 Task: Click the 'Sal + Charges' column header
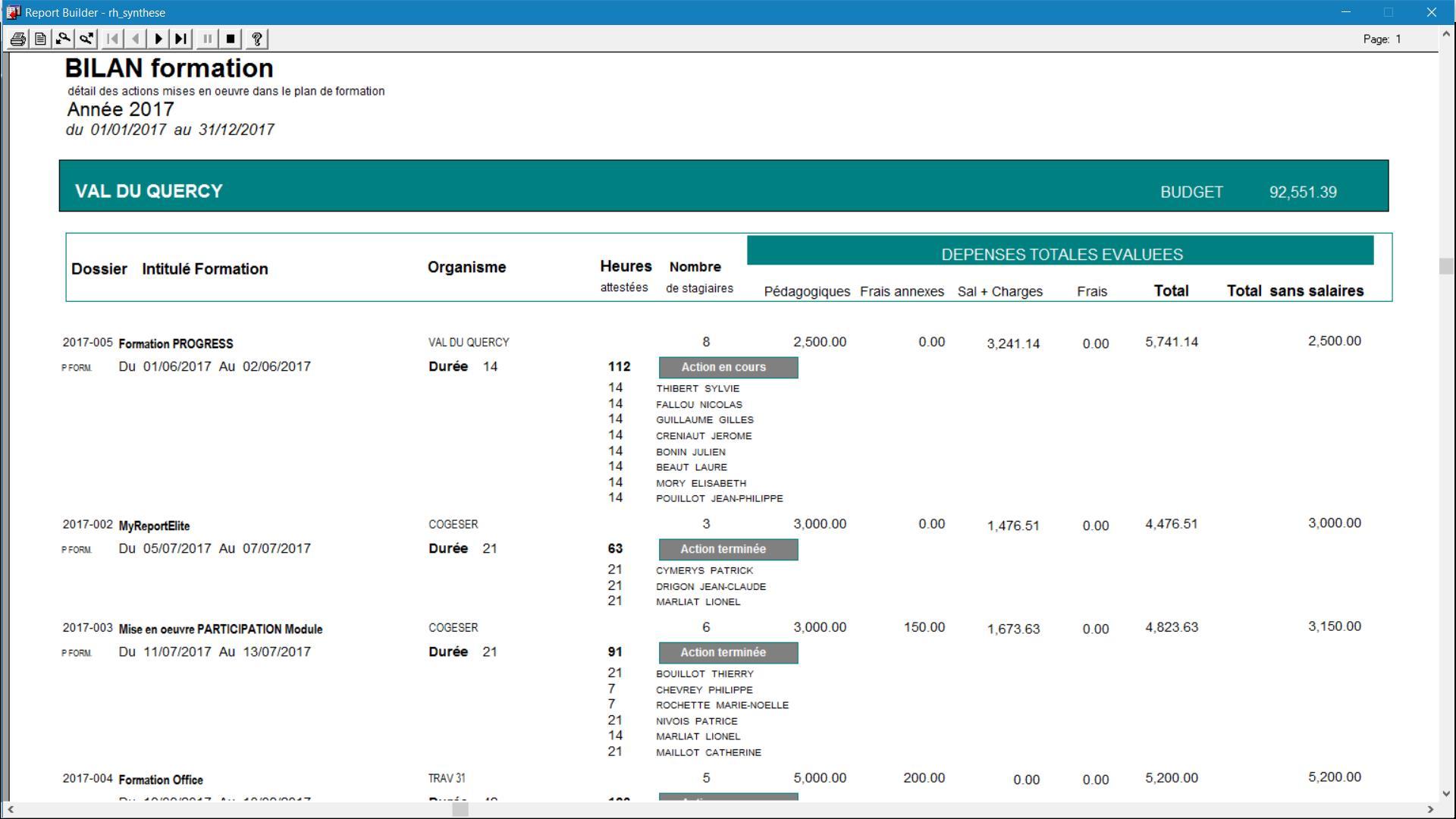coord(999,292)
